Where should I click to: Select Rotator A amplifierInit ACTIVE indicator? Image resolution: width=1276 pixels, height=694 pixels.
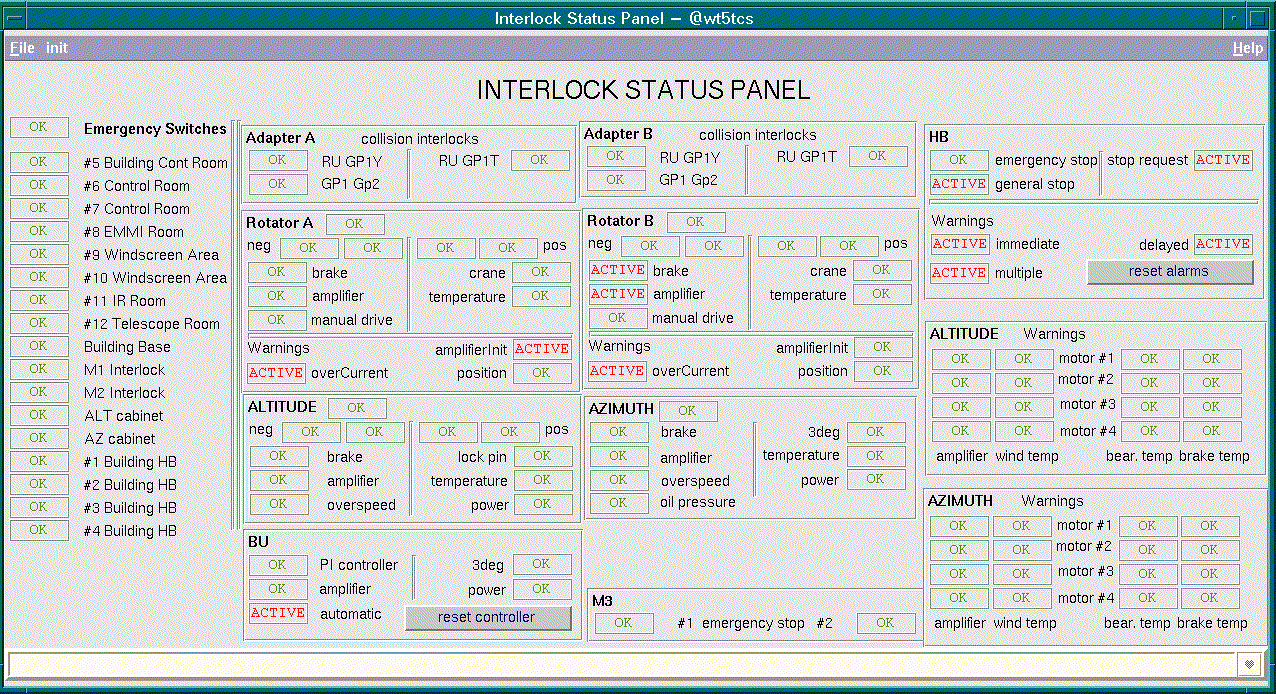click(542, 349)
